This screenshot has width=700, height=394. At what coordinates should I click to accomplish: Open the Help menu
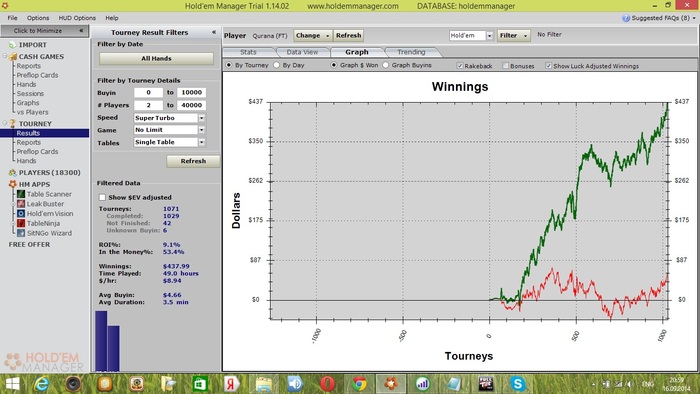pyautogui.click(x=112, y=18)
